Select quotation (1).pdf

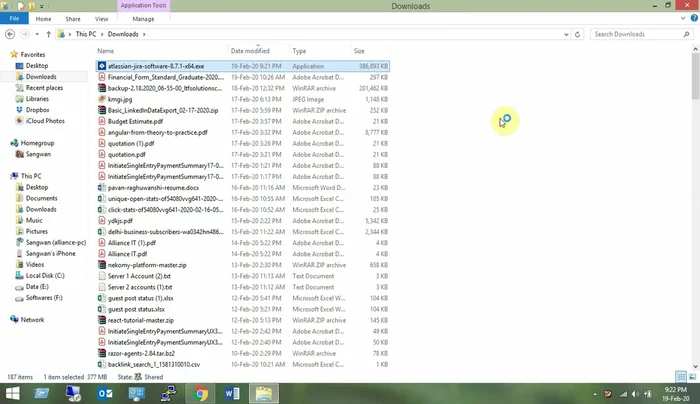[x=131, y=143]
